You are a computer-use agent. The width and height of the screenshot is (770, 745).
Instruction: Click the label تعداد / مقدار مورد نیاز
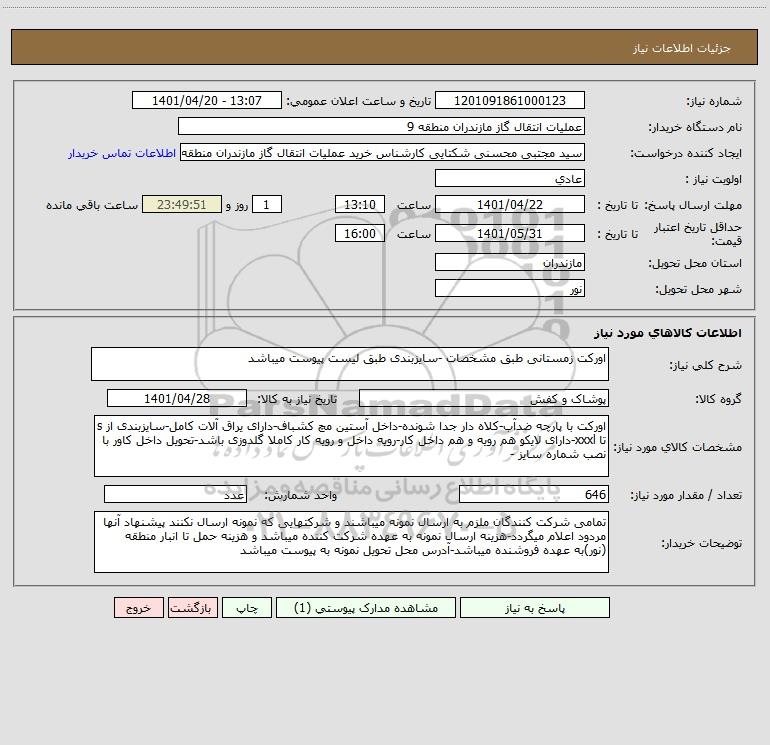pos(686,496)
